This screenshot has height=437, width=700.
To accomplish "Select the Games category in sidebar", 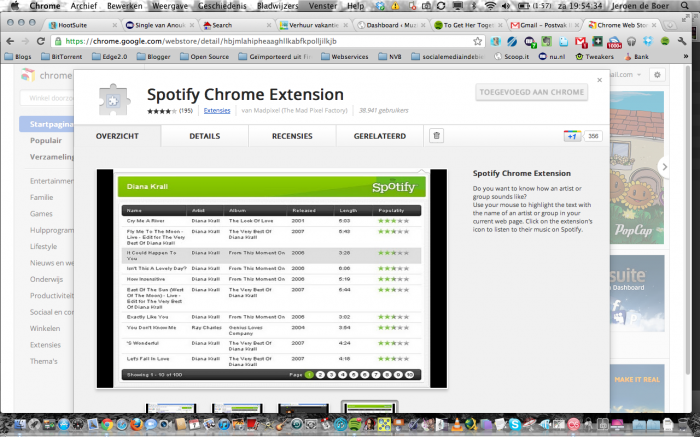I will 41,214.
